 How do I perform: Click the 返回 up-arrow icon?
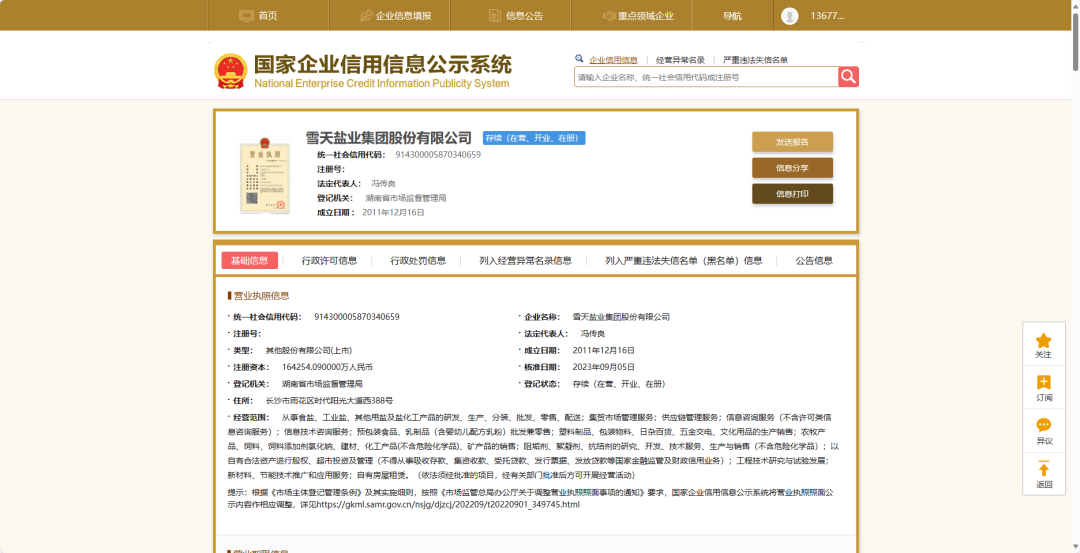pyautogui.click(x=1043, y=468)
